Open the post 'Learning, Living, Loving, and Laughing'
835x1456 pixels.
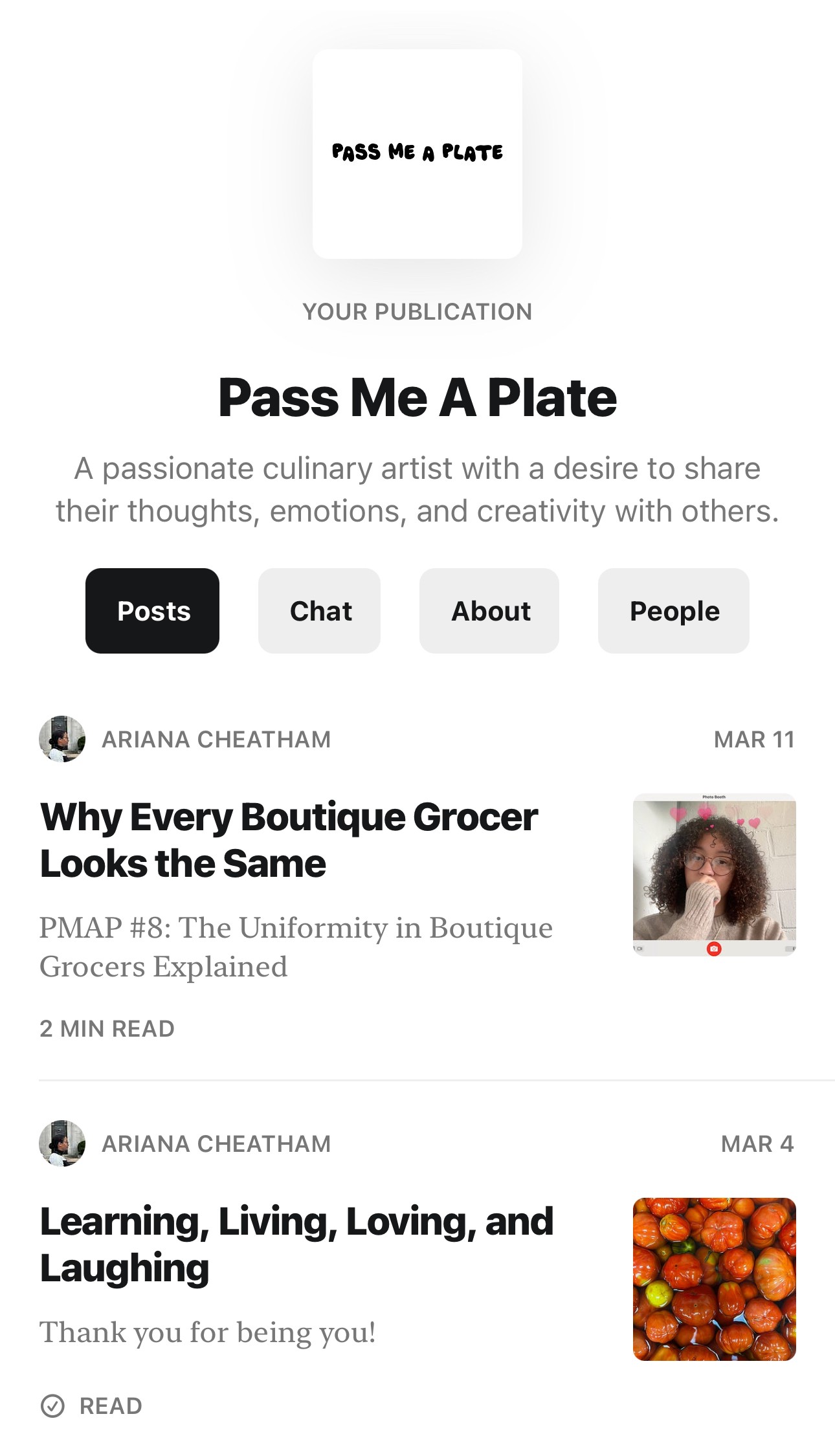pos(296,1244)
